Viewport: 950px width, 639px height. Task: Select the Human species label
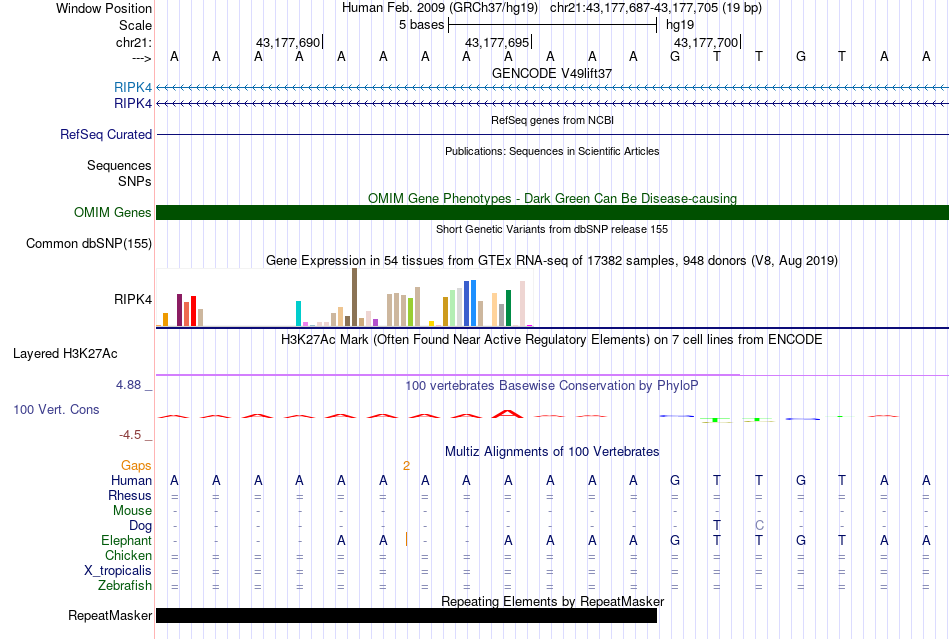coord(131,480)
